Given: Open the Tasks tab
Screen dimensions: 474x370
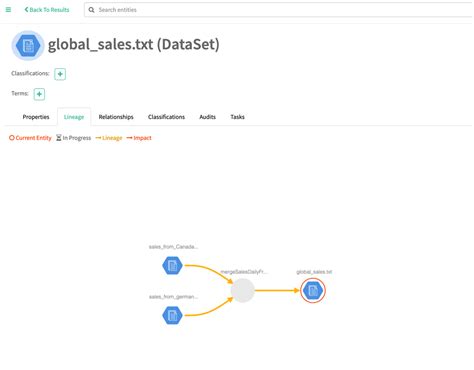Looking at the screenshot, I should (x=237, y=117).
